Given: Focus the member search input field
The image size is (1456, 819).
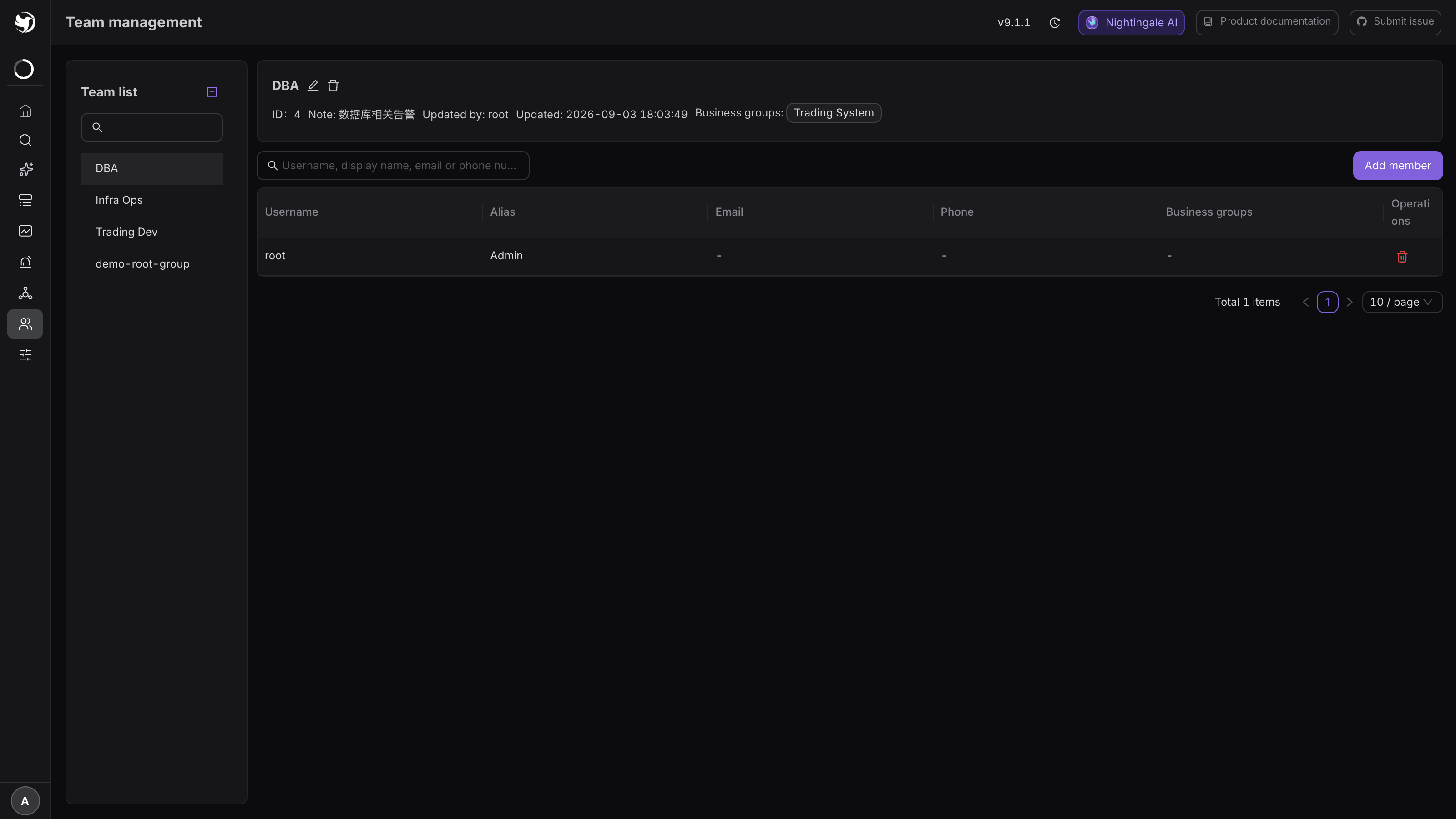Looking at the screenshot, I should [393, 166].
